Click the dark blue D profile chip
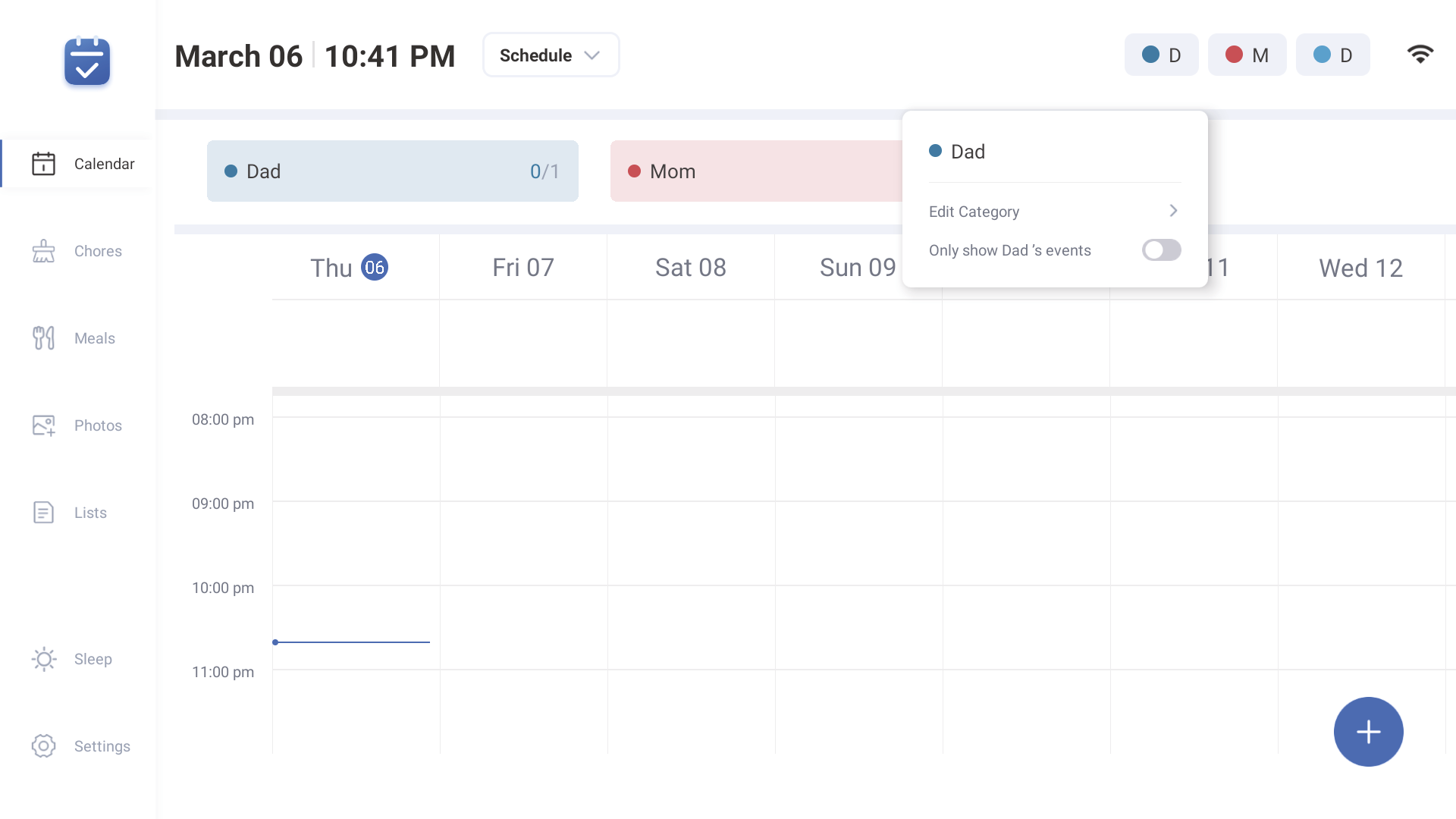 click(x=1161, y=55)
